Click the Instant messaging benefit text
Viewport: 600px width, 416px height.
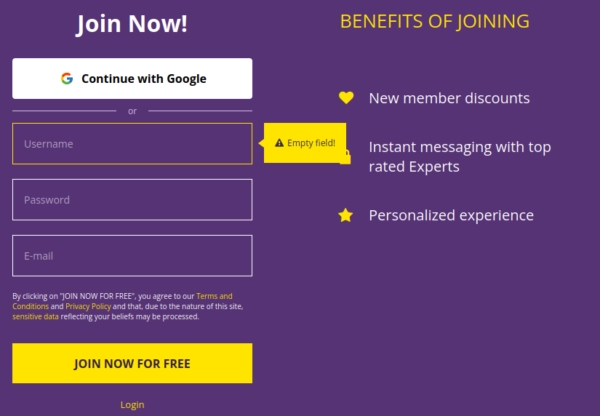pos(459,157)
